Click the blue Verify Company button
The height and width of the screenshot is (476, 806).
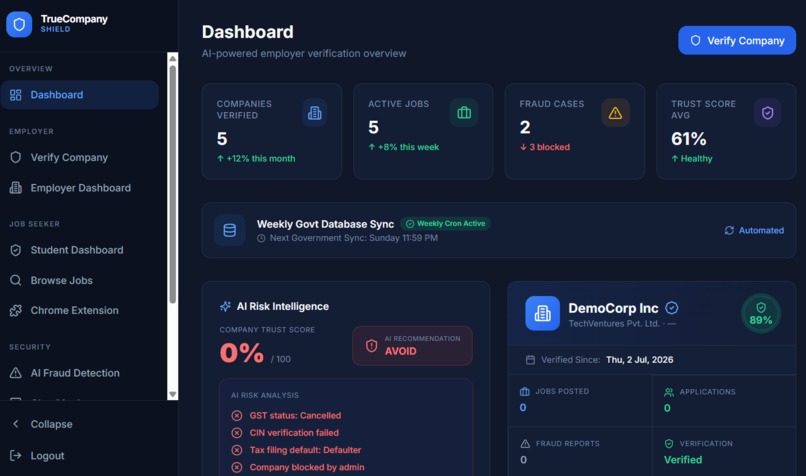[x=737, y=40]
